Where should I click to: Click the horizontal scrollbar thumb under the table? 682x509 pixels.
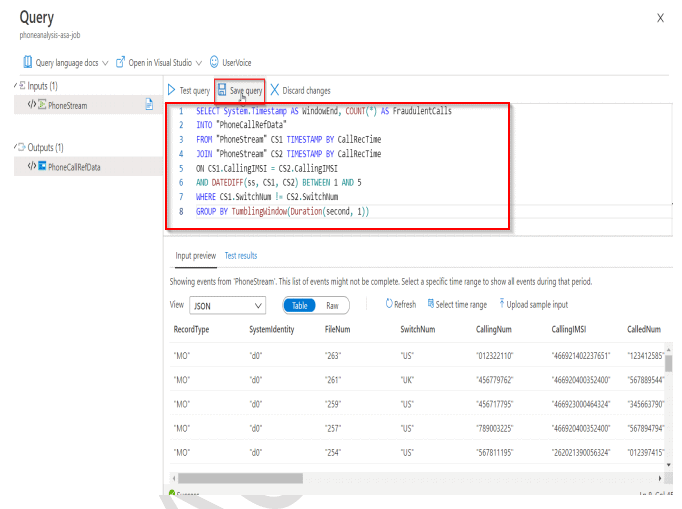241,479
